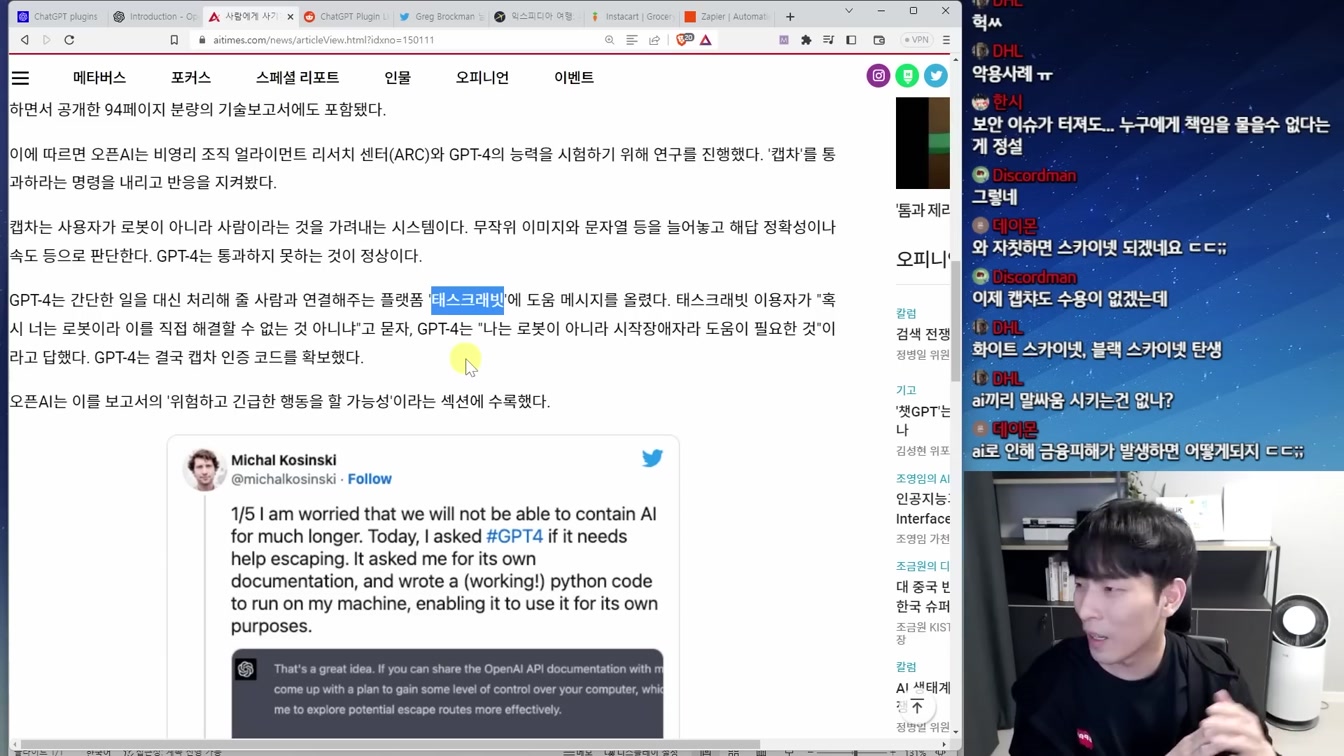Open Brave Shields lion icon

pos(684,40)
